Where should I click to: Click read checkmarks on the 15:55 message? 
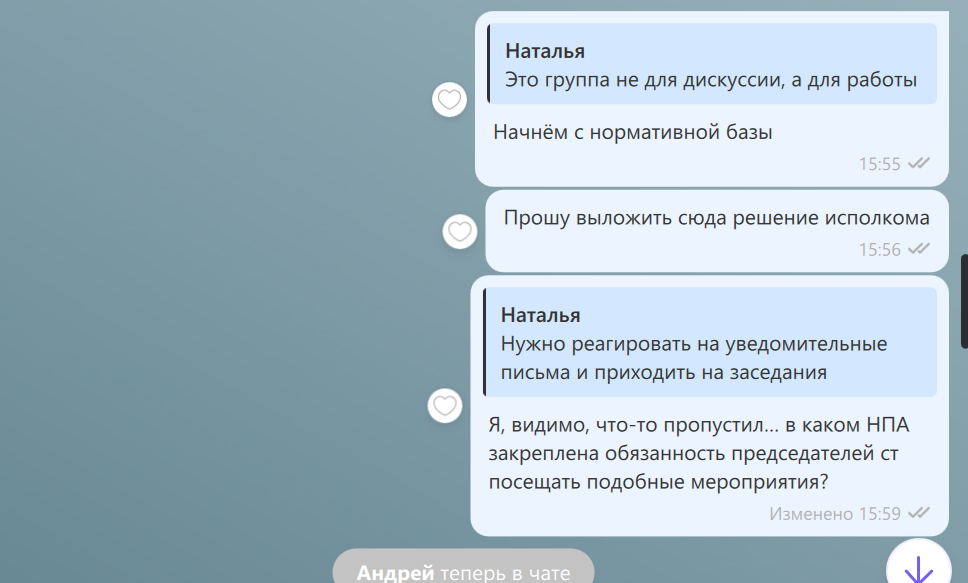click(x=918, y=164)
